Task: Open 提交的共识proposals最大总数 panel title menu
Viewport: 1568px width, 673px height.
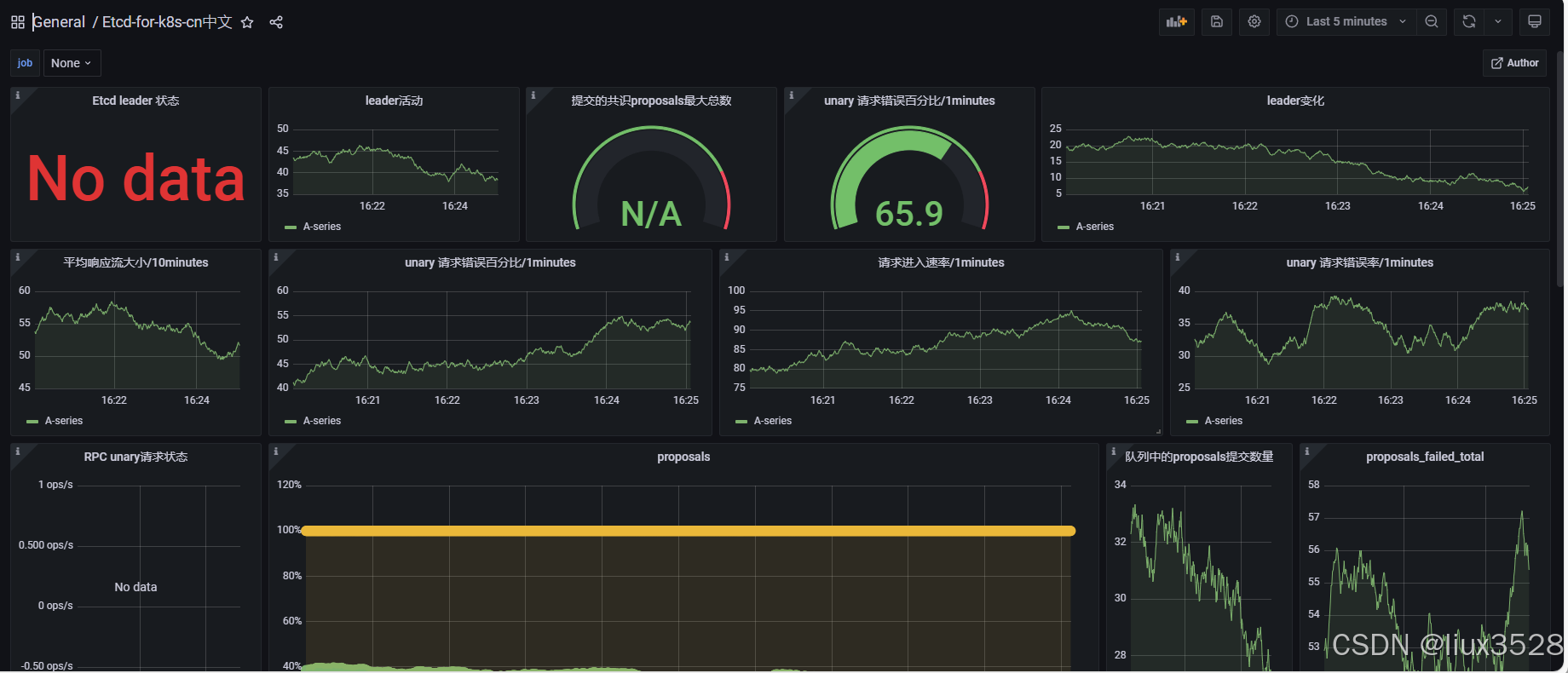Action: click(x=651, y=101)
